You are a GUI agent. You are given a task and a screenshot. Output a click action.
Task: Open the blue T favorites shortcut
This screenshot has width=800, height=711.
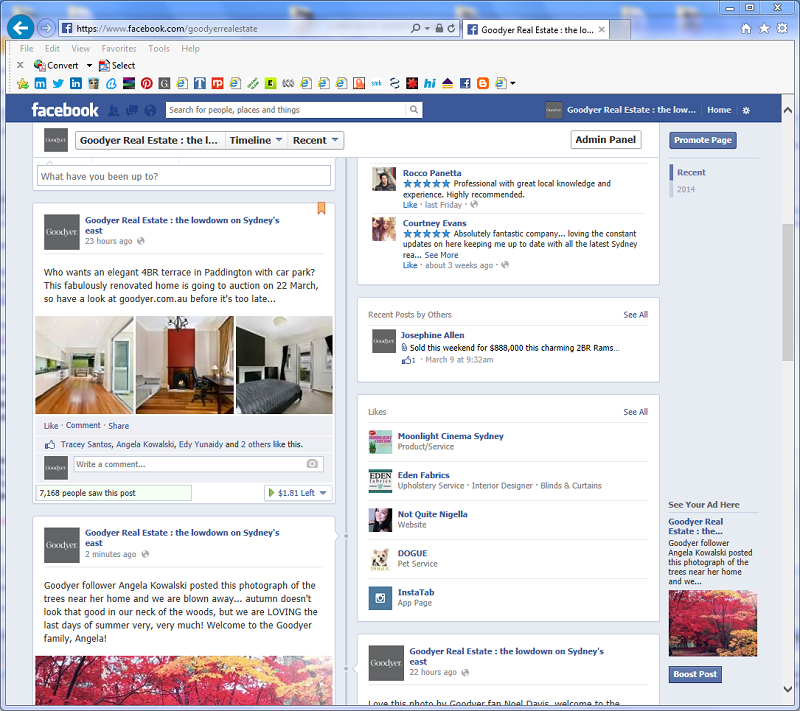pyautogui.click(x=199, y=84)
